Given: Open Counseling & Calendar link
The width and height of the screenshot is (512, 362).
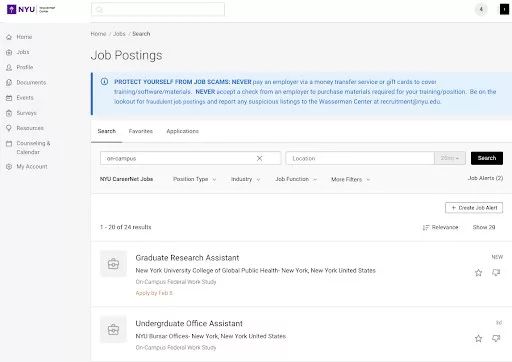Looking at the screenshot, I should click(33, 147).
